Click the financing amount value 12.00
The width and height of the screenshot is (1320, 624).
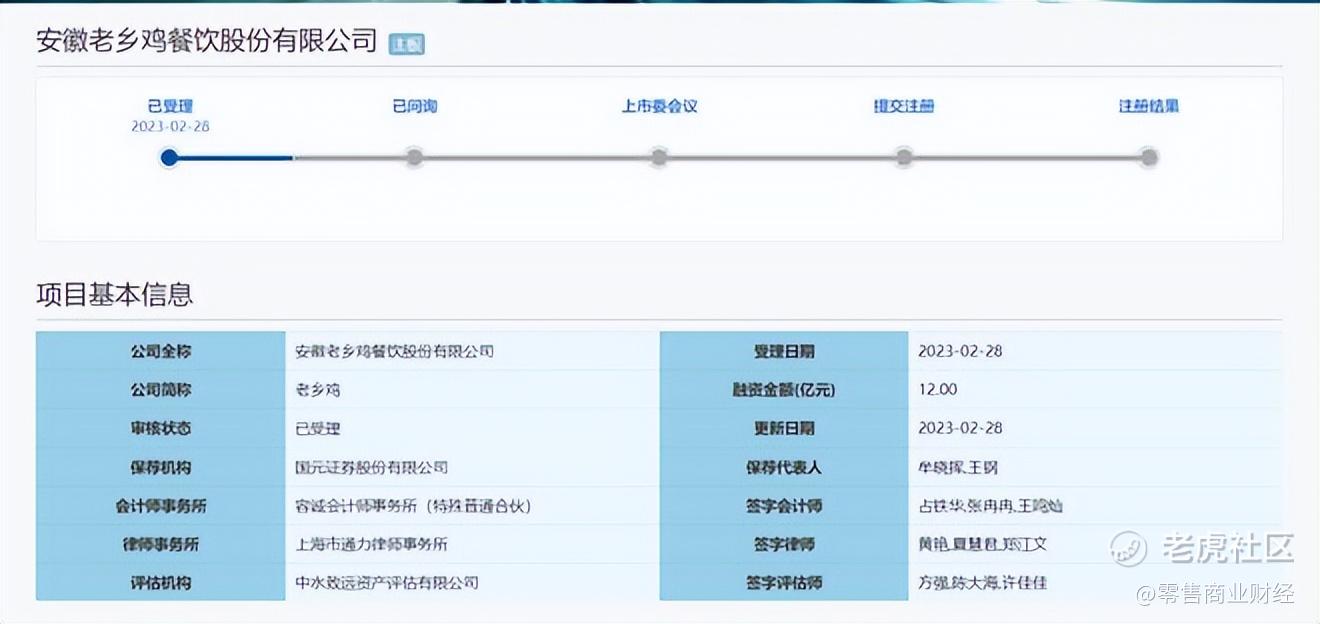[938, 390]
